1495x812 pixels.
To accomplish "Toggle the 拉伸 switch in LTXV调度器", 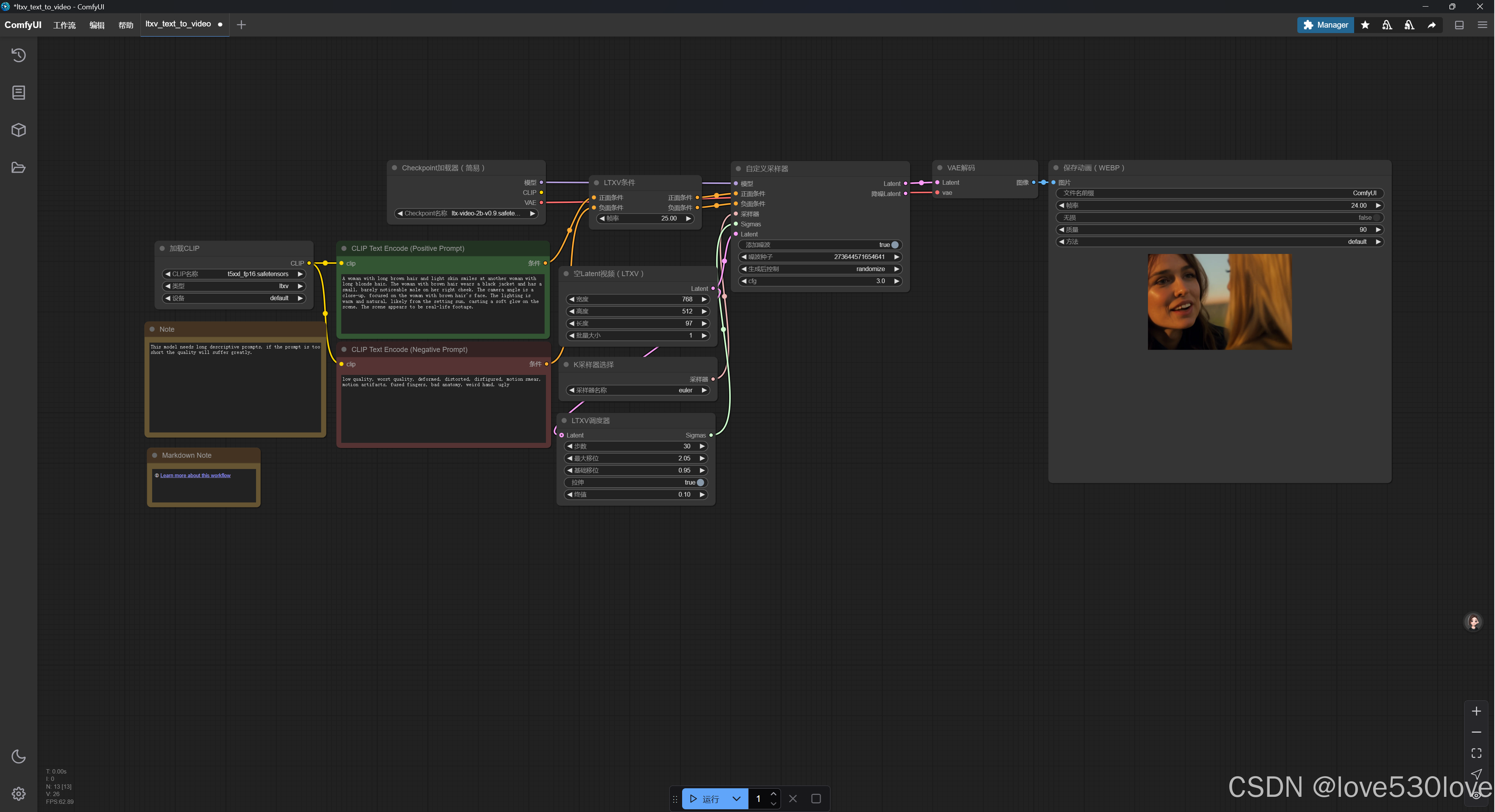I will (700, 483).
